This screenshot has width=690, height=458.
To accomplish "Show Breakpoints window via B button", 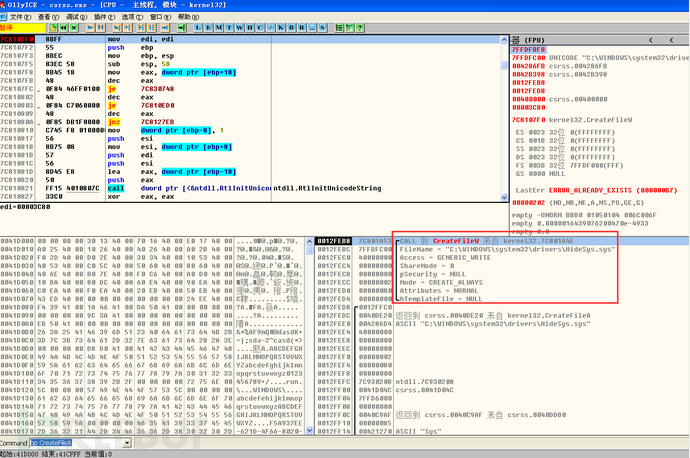I will pos(291,28).
